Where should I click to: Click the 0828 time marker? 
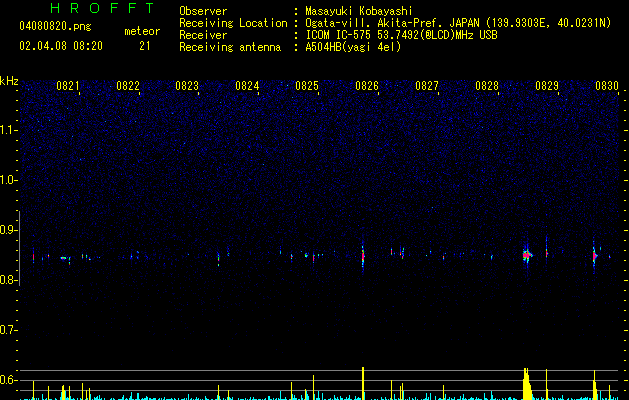[487, 86]
